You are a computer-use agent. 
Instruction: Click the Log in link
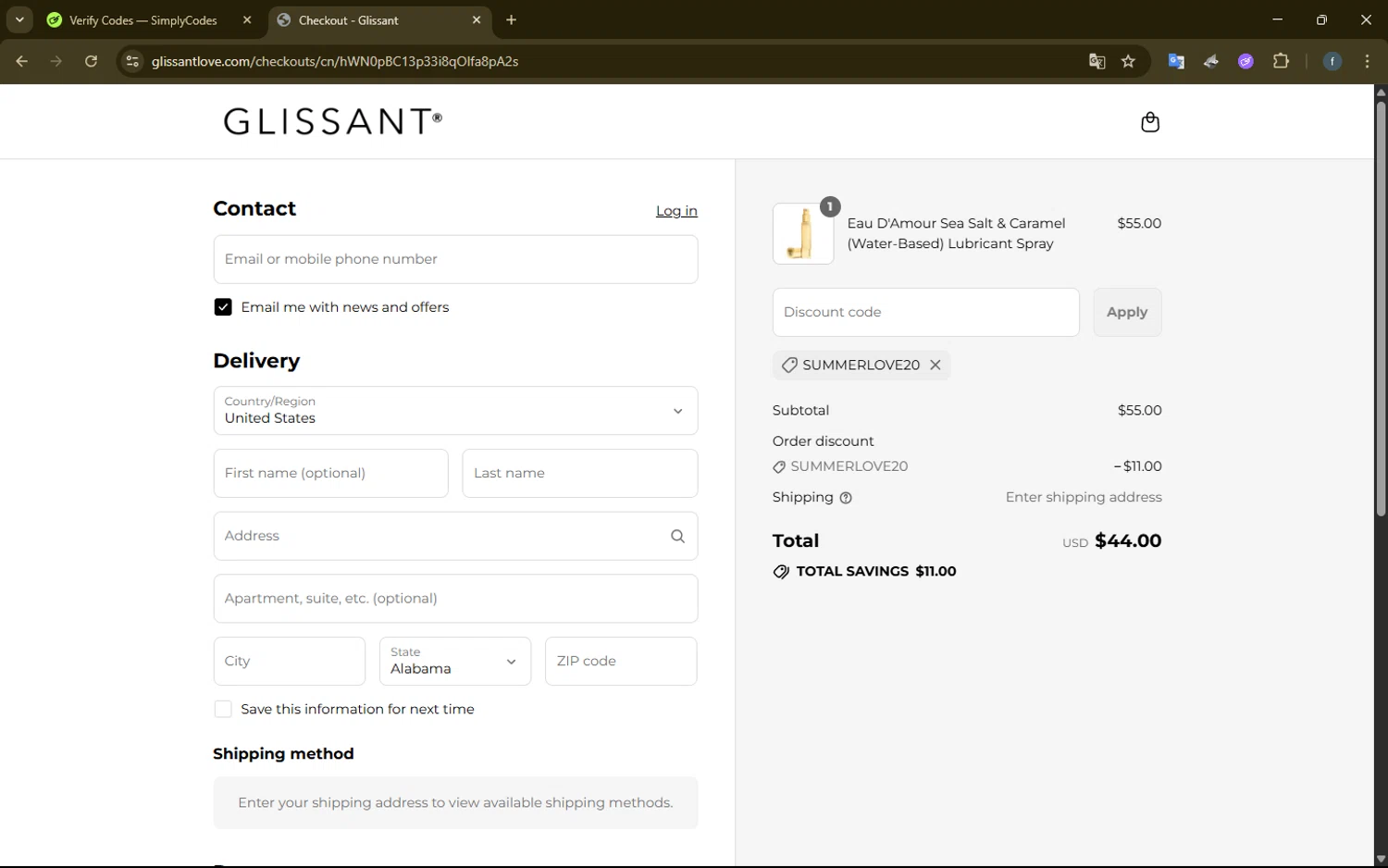pyautogui.click(x=676, y=211)
